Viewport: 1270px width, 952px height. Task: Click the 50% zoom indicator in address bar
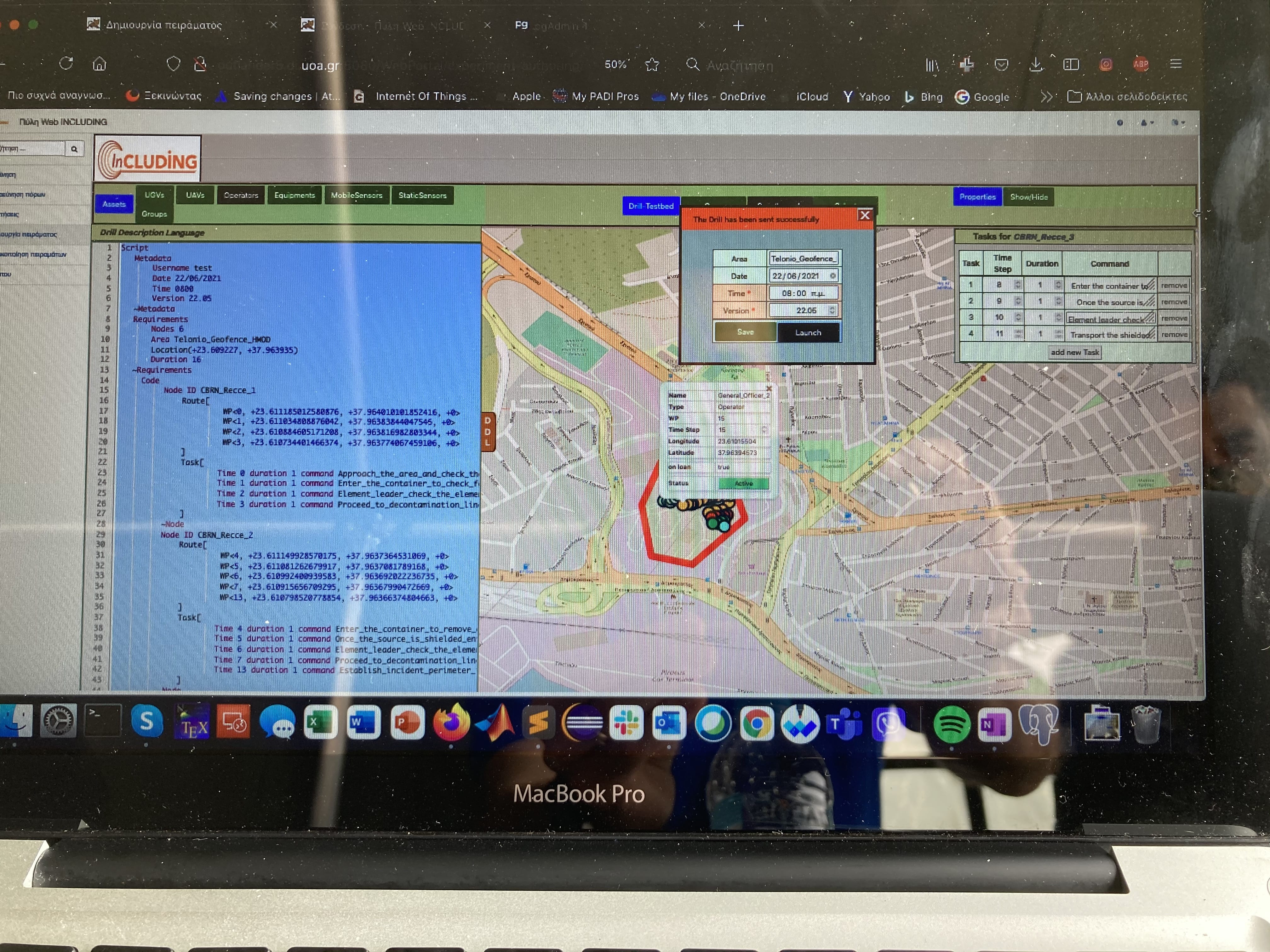[x=615, y=64]
